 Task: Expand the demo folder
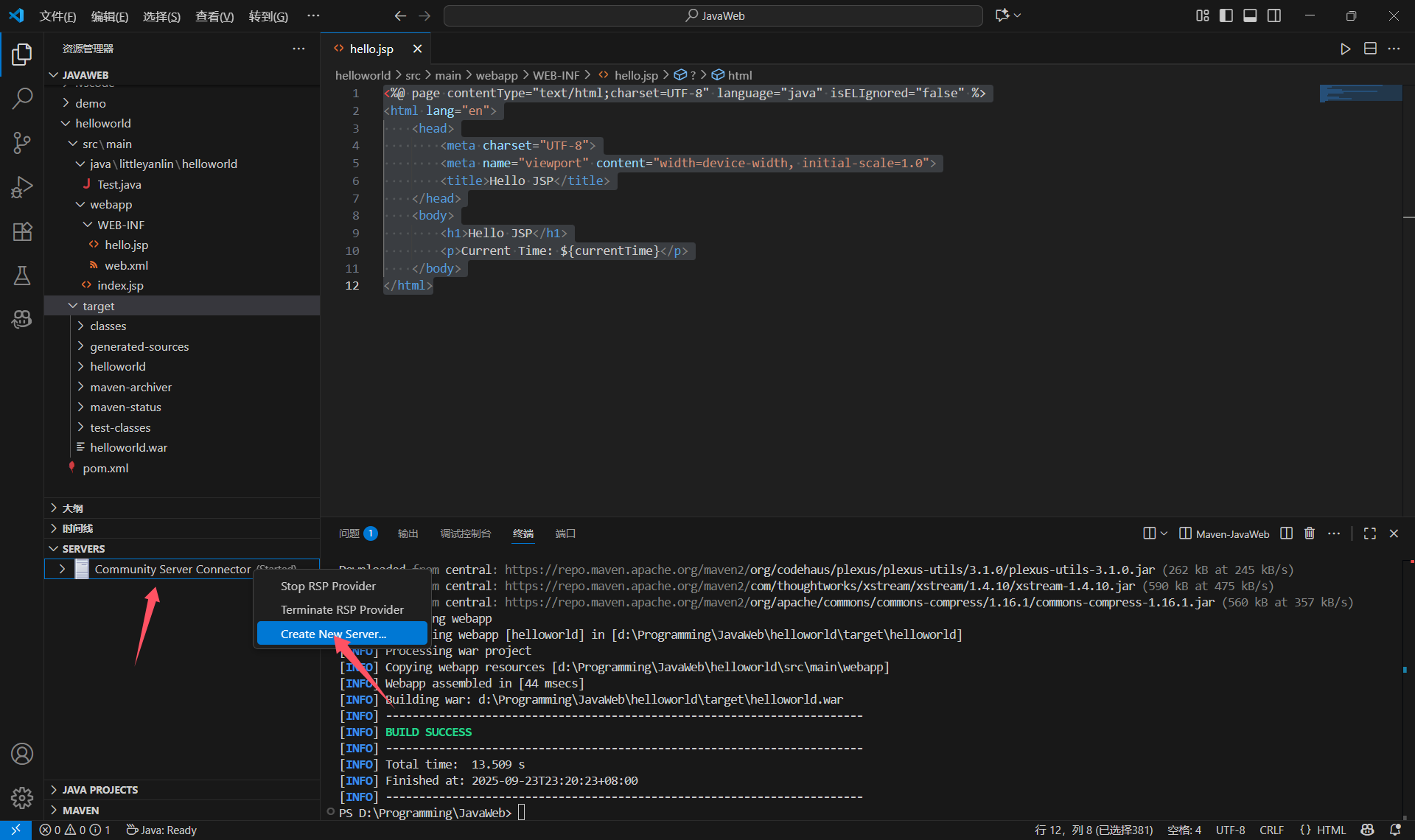(90, 103)
